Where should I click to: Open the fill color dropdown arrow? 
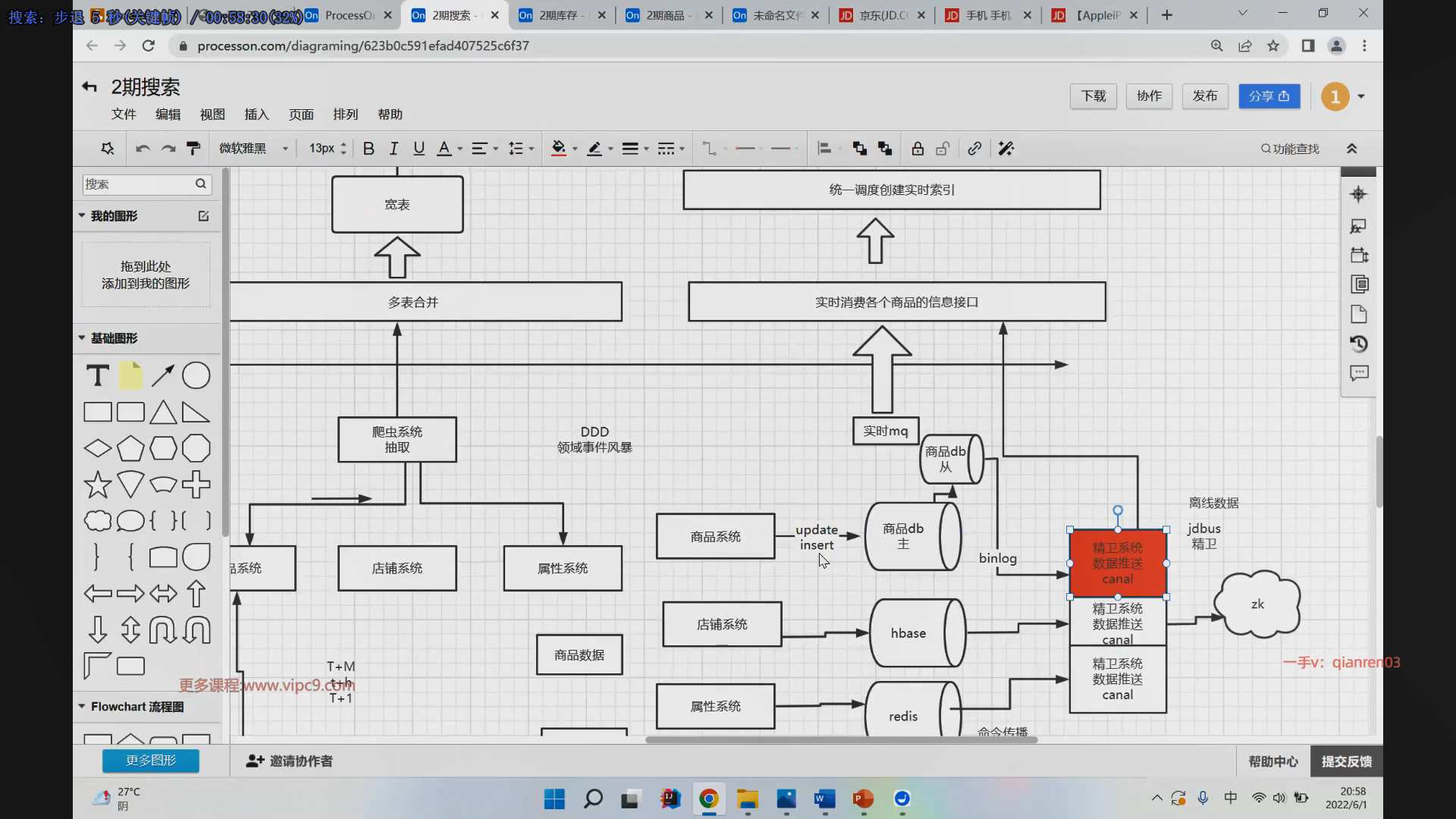575,149
